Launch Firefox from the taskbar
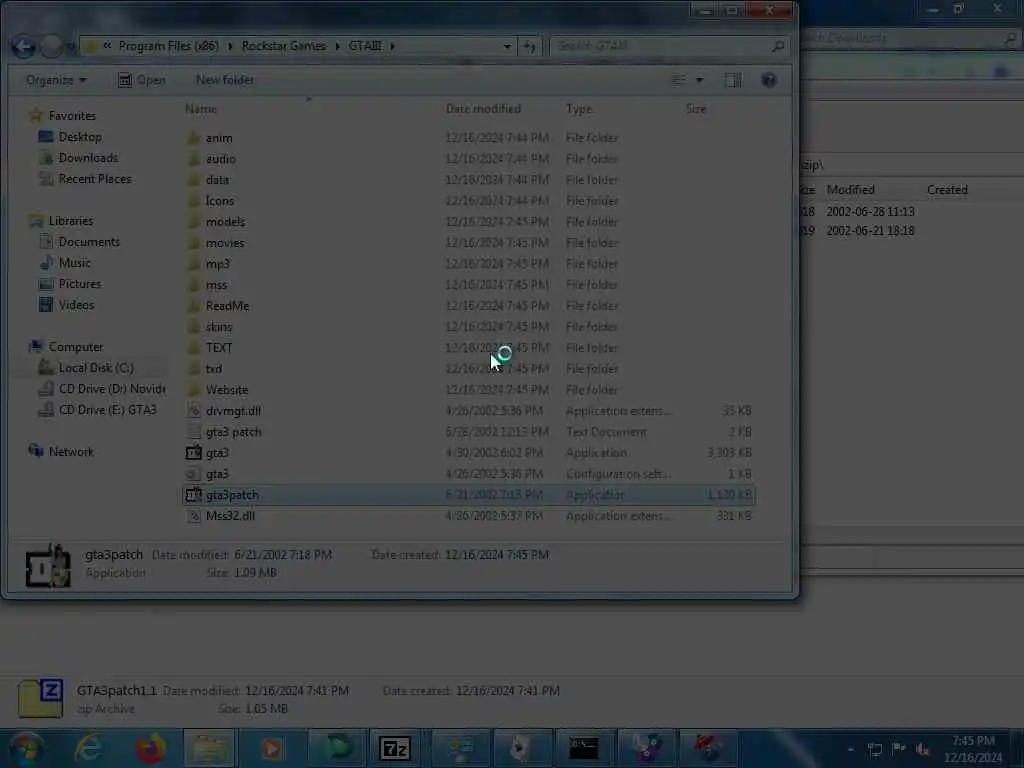The width and height of the screenshot is (1024, 768). click(150, 748)
